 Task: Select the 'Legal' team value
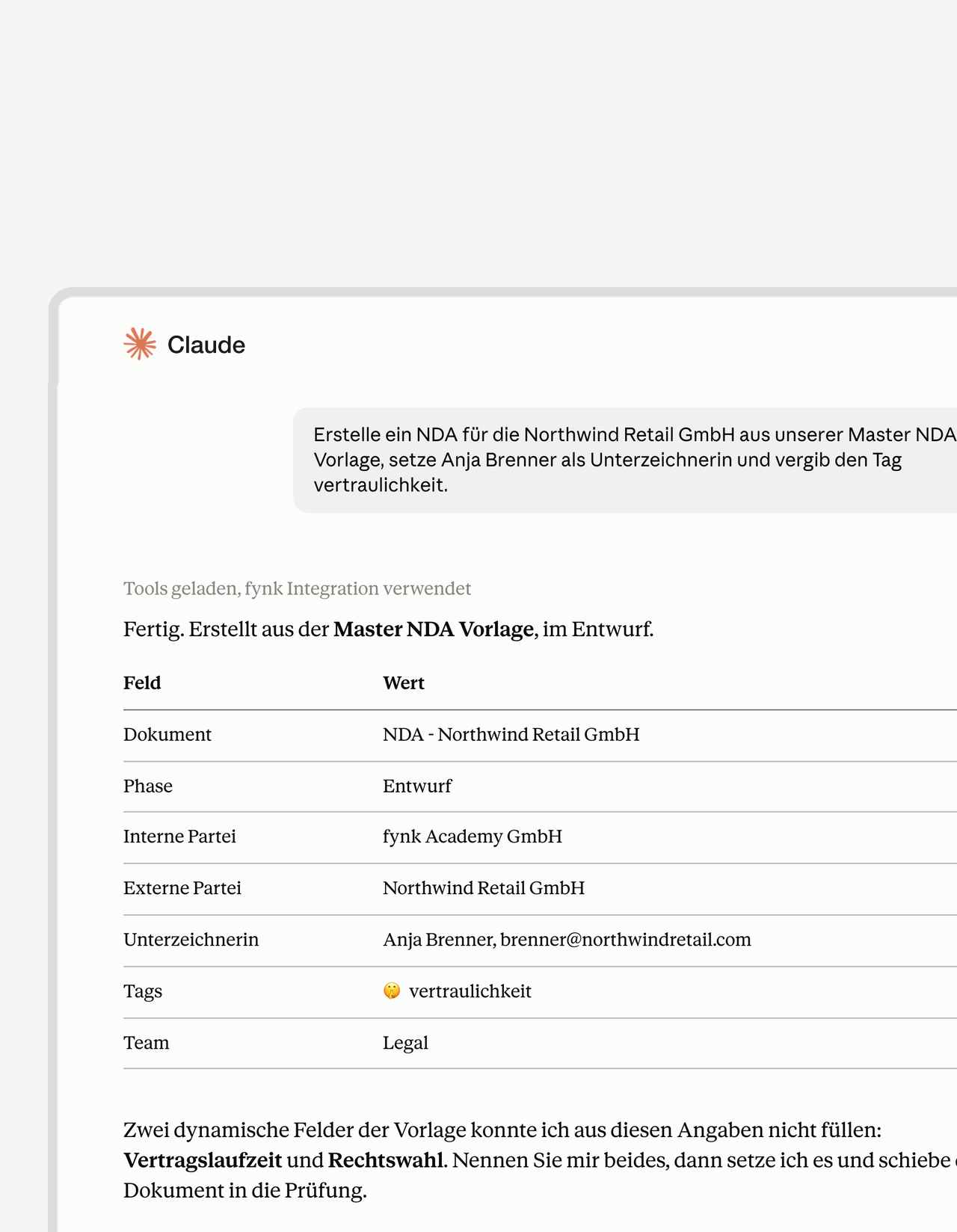405,1043
